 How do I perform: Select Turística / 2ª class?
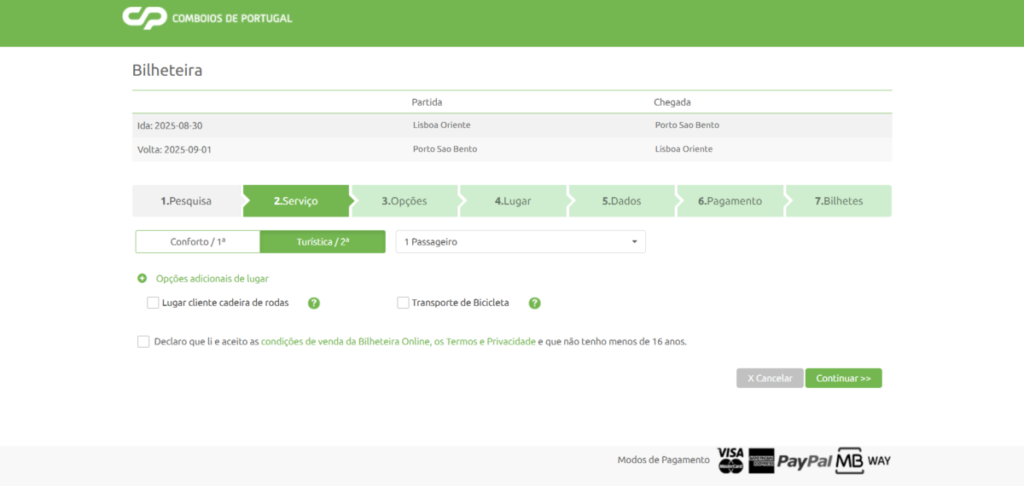(x=323, y=242)
